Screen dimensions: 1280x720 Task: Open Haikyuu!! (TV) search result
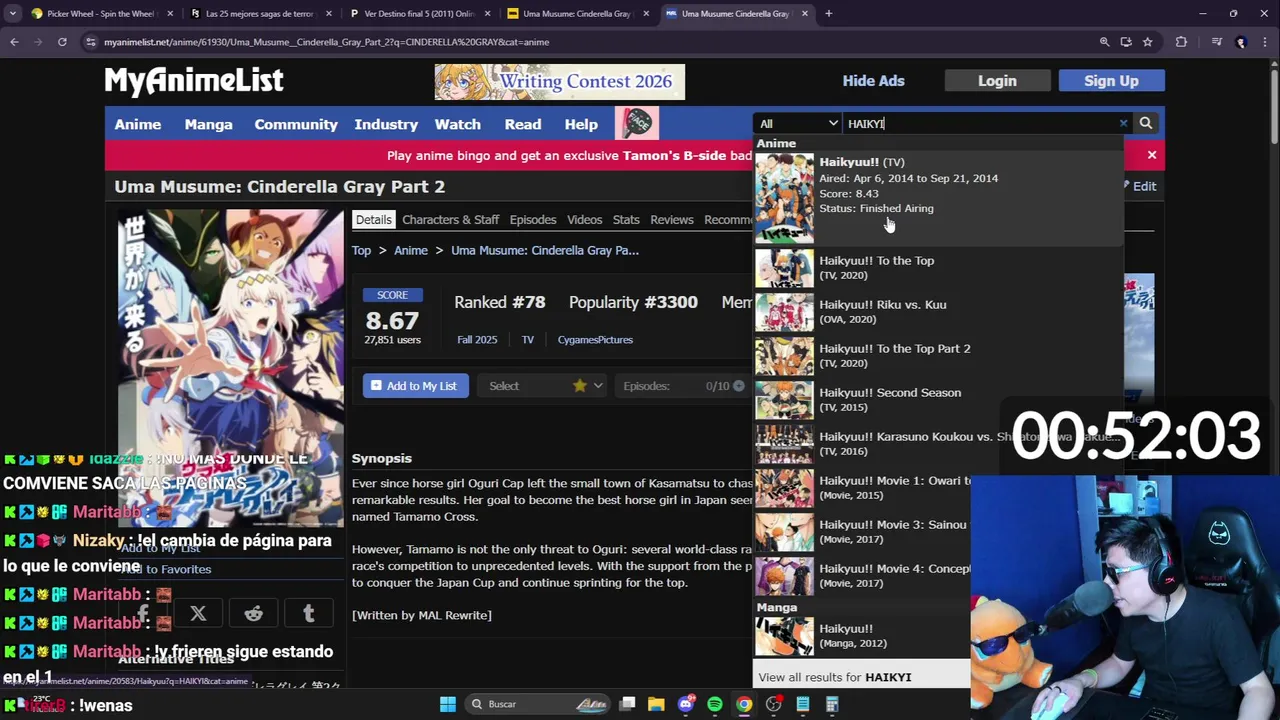(938, 198)
